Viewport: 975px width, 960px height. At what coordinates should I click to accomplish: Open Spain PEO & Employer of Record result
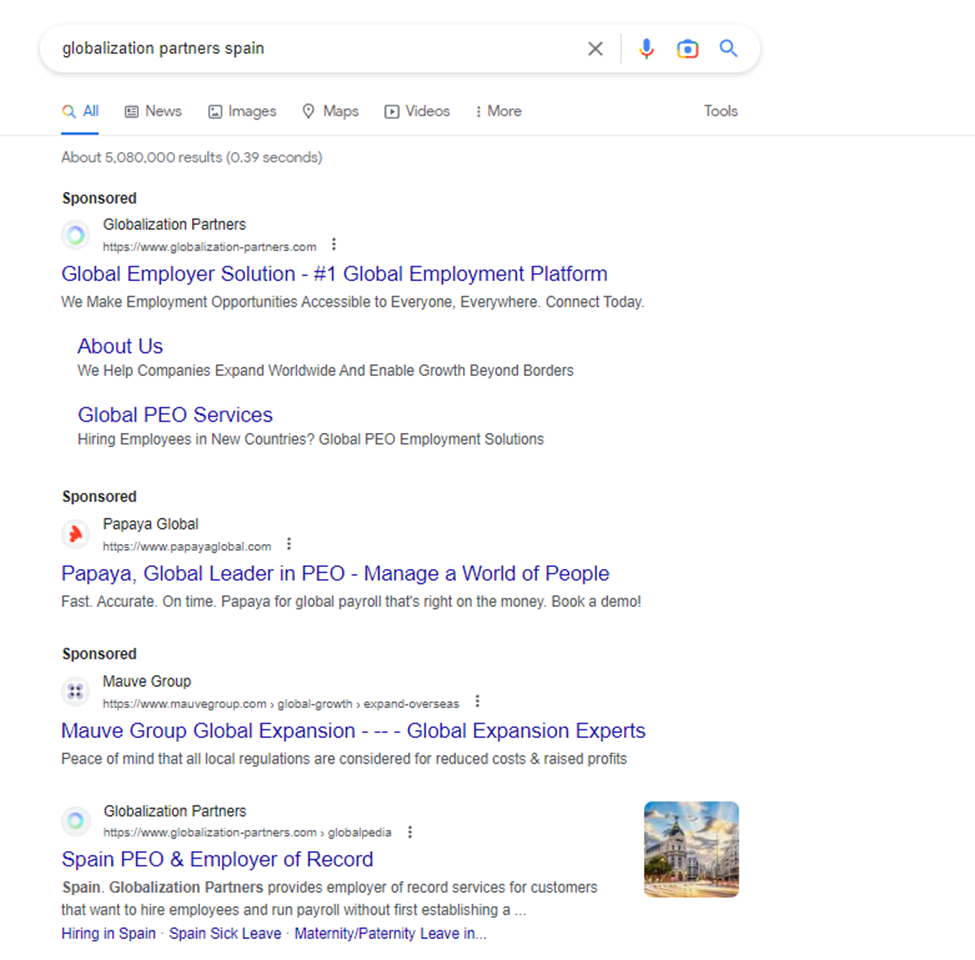pyautogui.click(x=217, y=859)
